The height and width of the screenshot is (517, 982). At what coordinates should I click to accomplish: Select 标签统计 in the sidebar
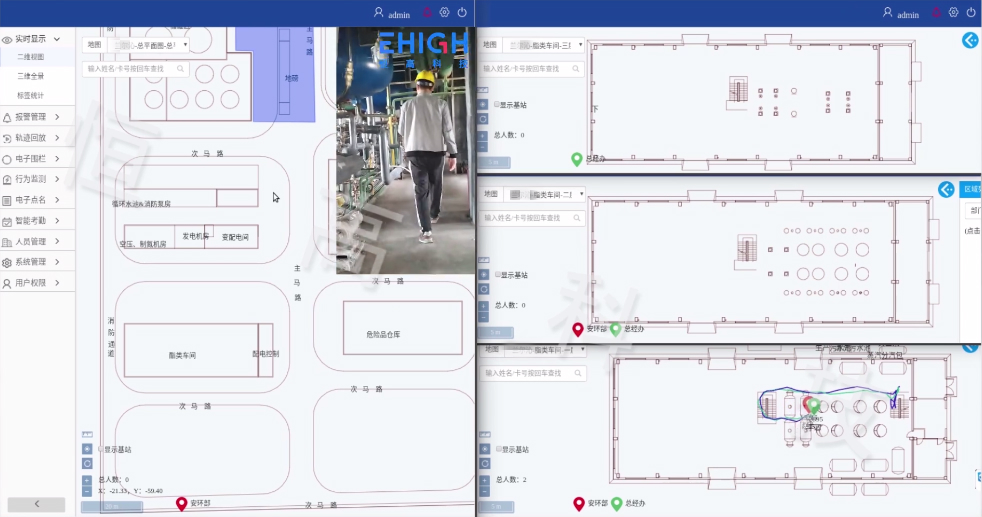31,95
